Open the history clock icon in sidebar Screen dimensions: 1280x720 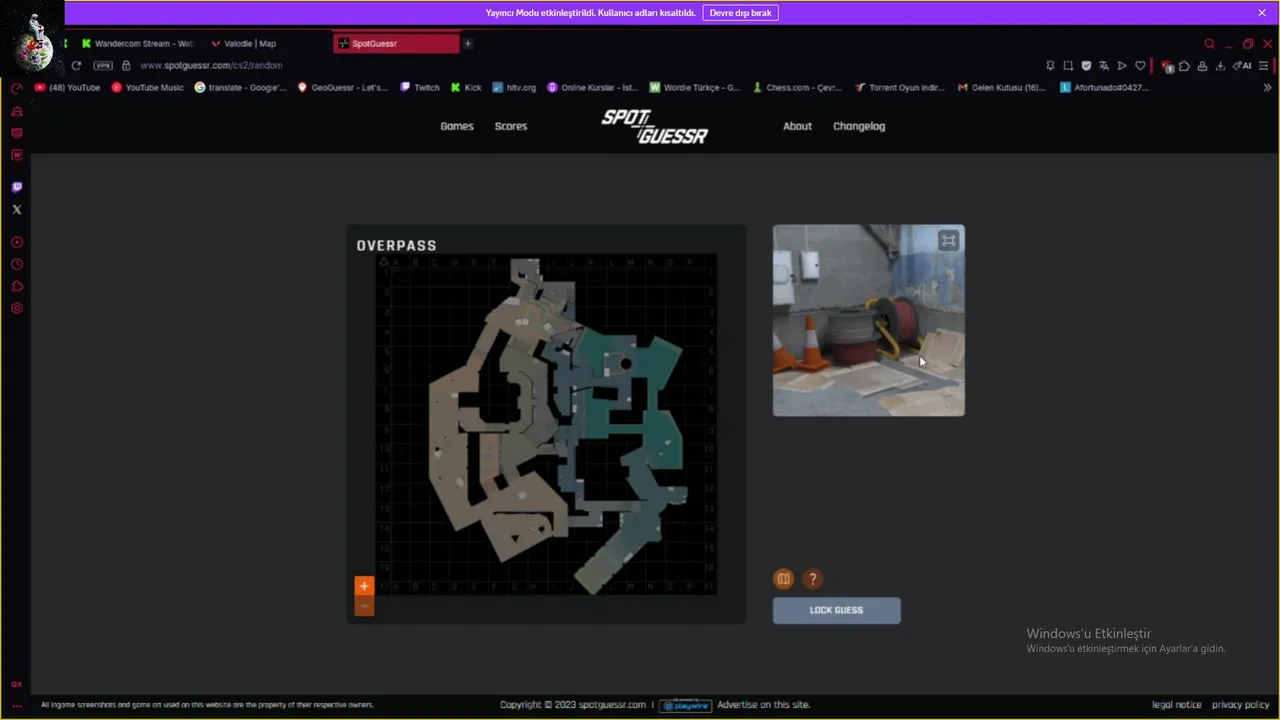[x=17, y=265]
